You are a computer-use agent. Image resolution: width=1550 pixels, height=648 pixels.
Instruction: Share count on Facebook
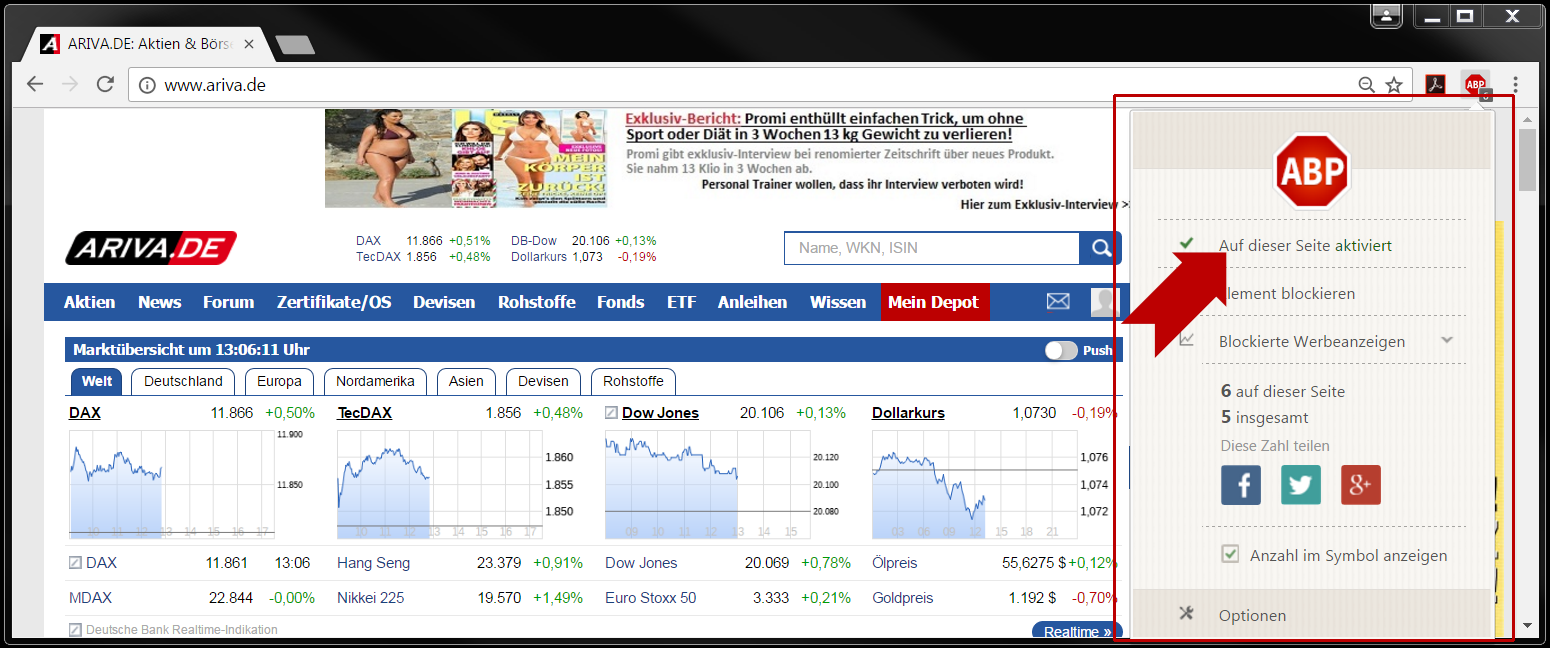click(x=1241, y=485)
